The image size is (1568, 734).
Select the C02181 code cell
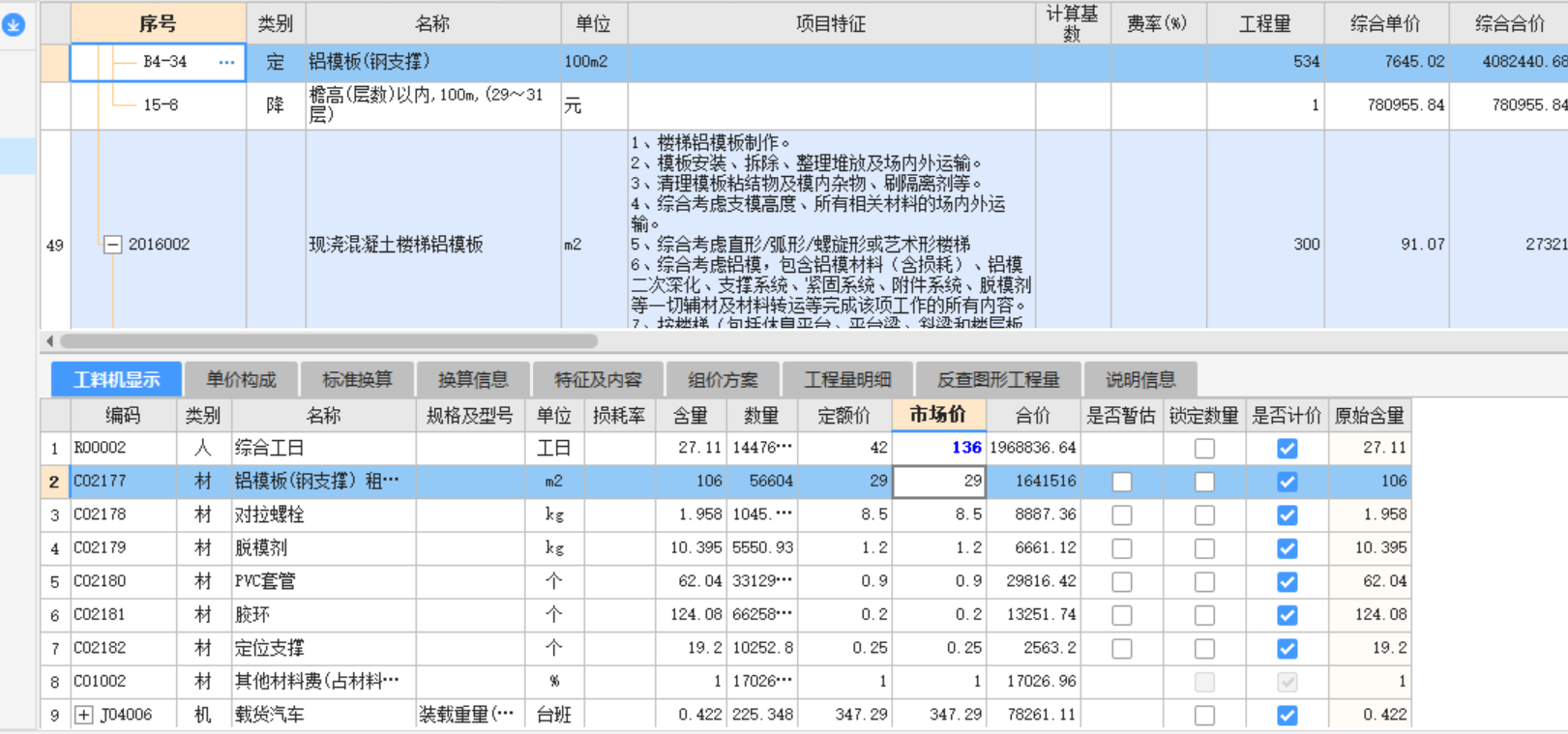[123, 615]
